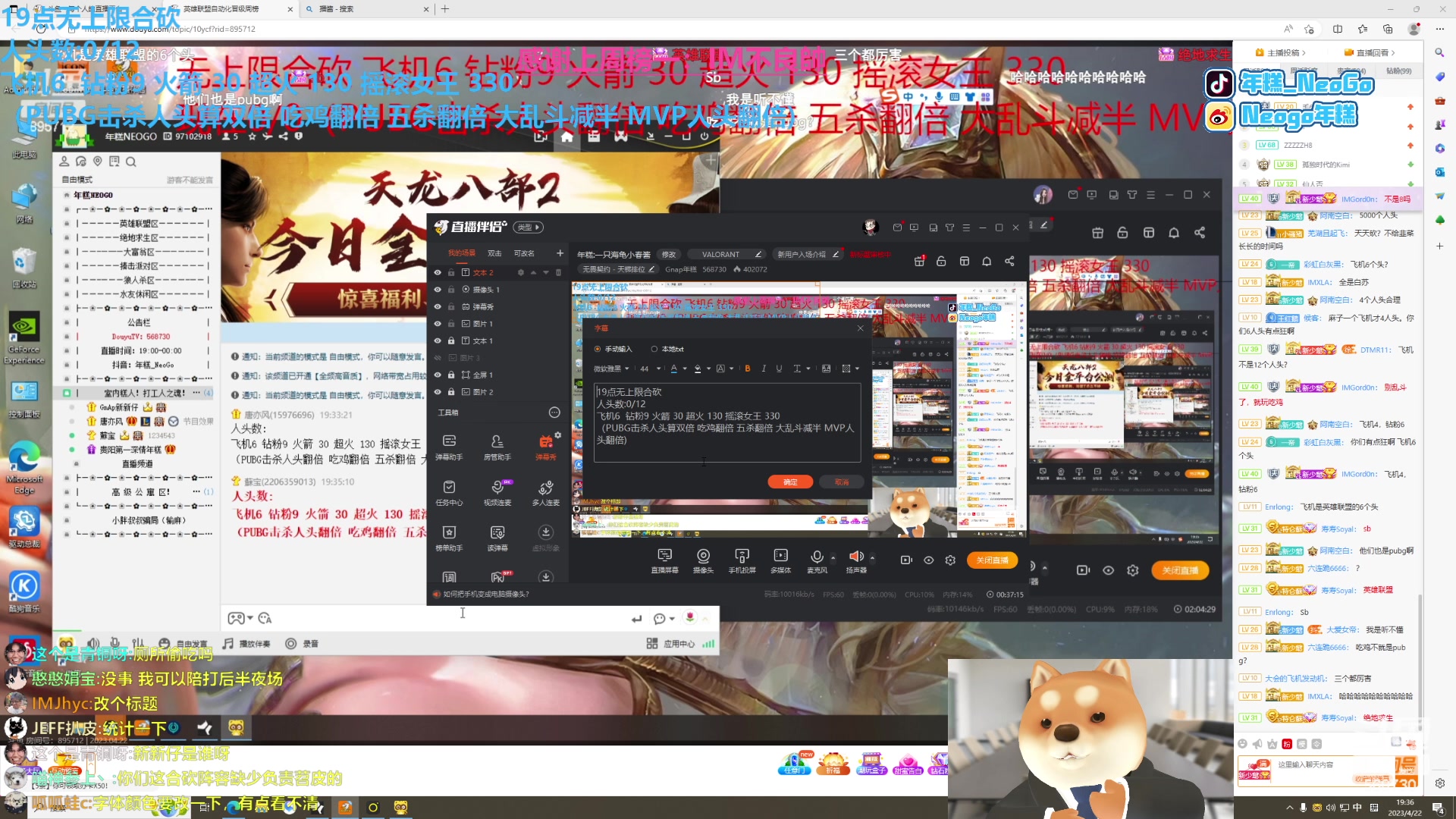
Task: Click the search icon in YY channel panel
Action: tap(130, 162)
